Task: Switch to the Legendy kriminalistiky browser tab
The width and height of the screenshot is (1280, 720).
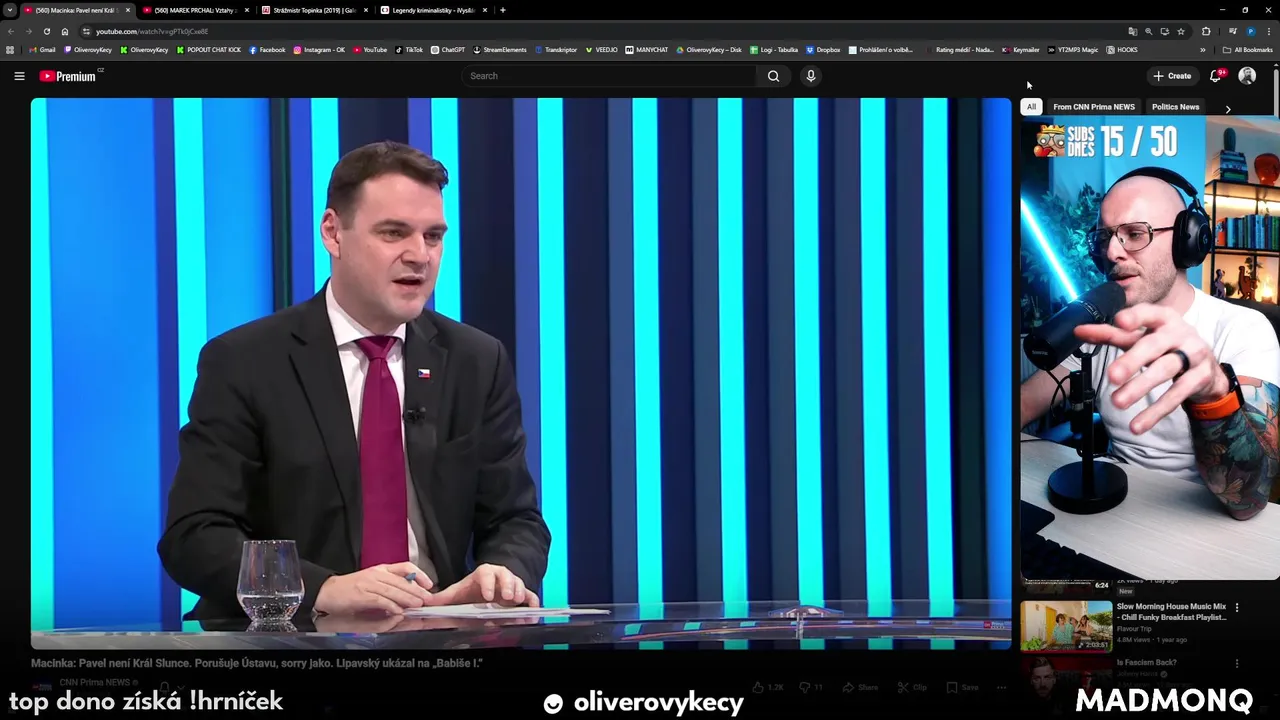Action: point(433,10)
